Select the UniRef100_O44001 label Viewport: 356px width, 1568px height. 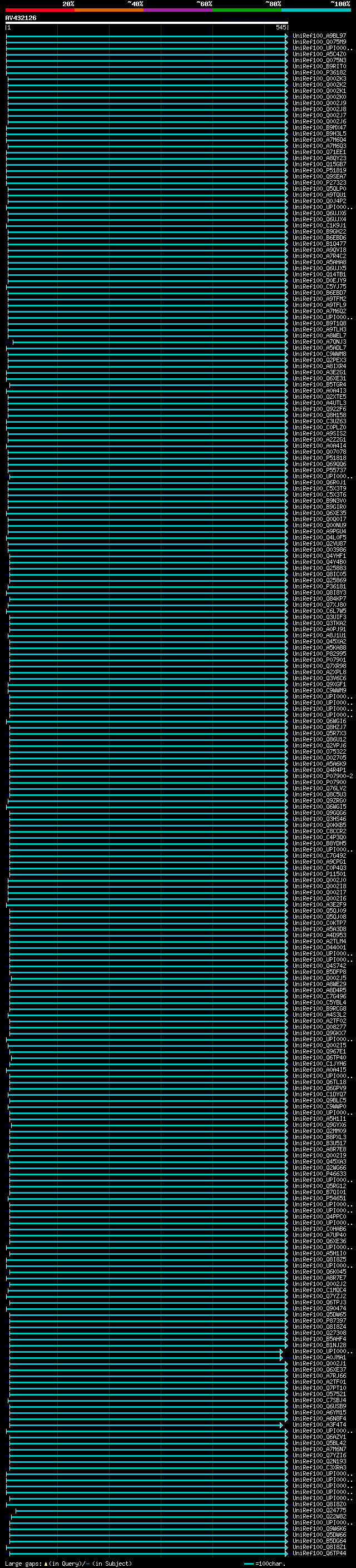pos(319,948)
